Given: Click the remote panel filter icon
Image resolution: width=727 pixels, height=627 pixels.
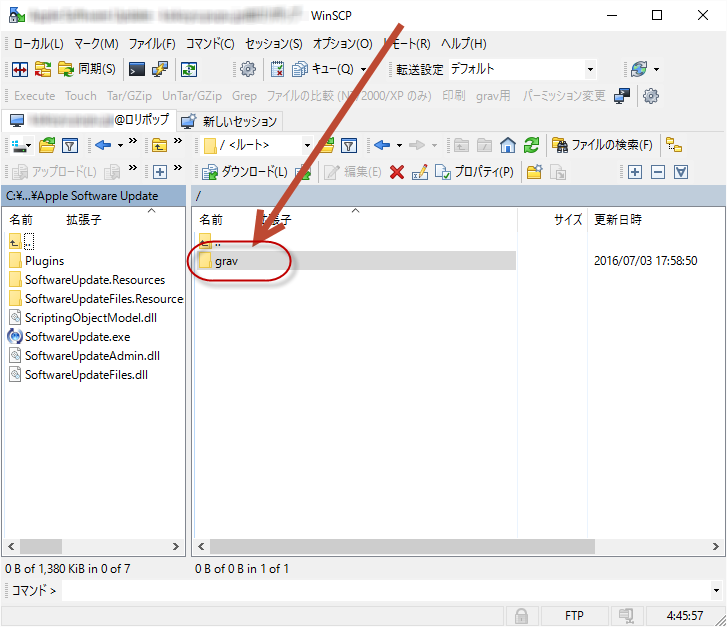Looking at the screenshot, I should [x=348, y=145].
